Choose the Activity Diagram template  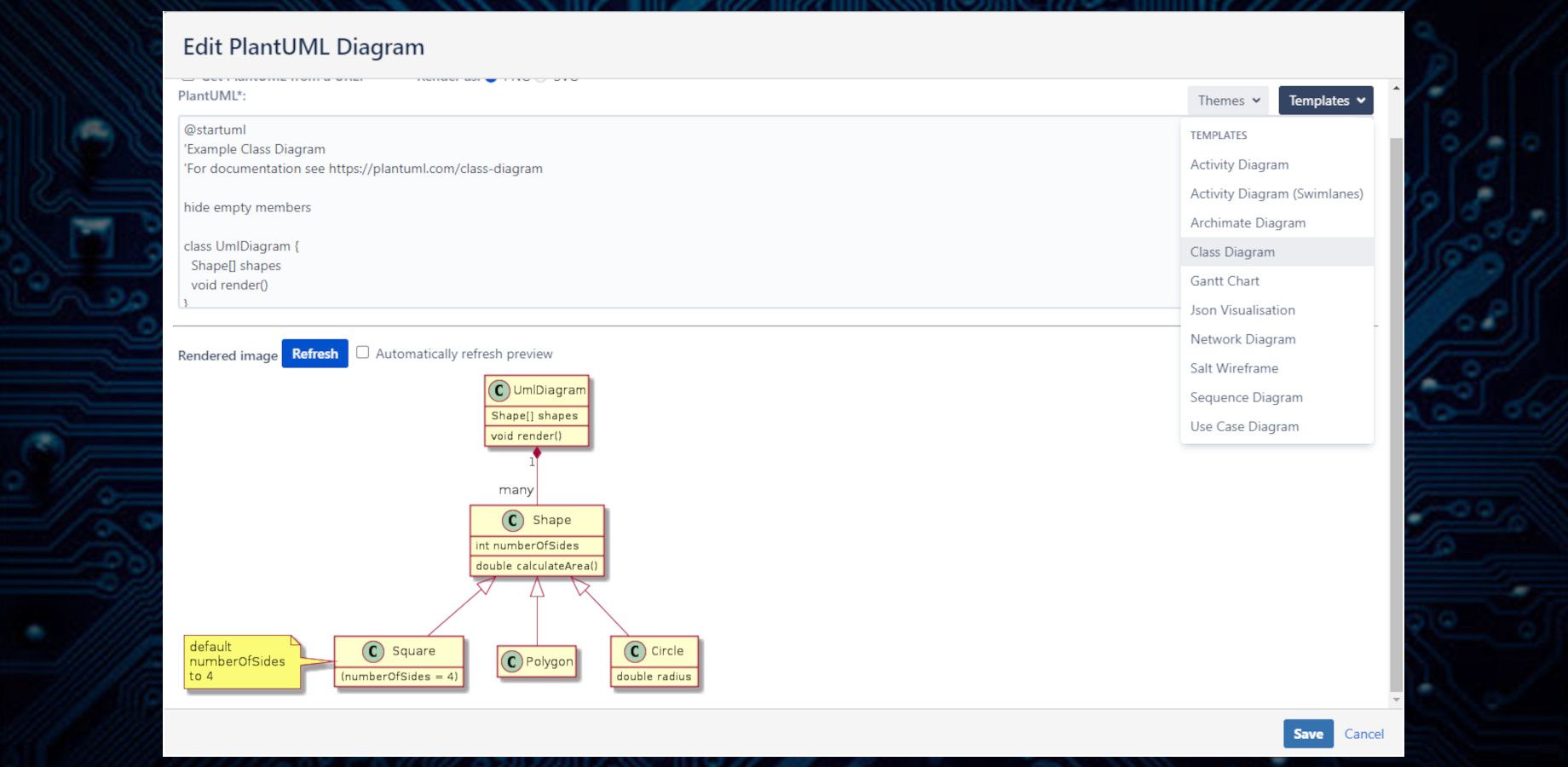[x=1239, y=164]
